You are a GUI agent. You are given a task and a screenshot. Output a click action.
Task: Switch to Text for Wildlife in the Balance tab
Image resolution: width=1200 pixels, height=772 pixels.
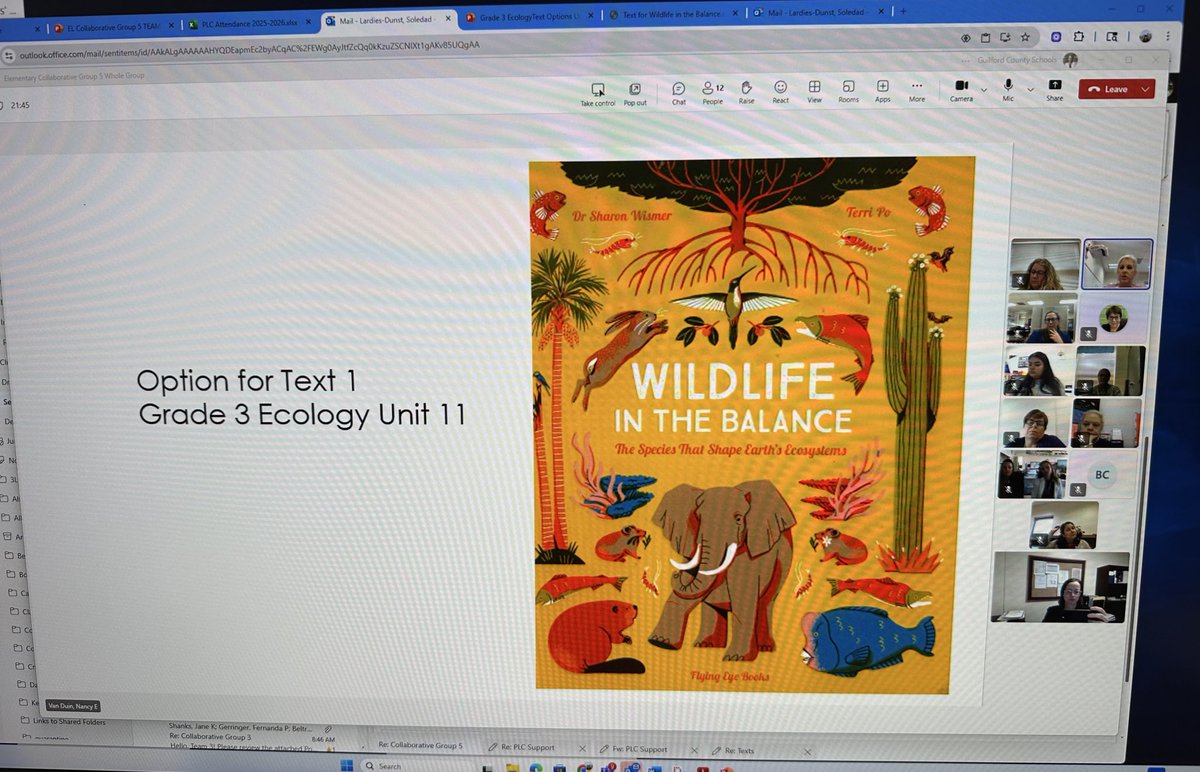point(672,16)
